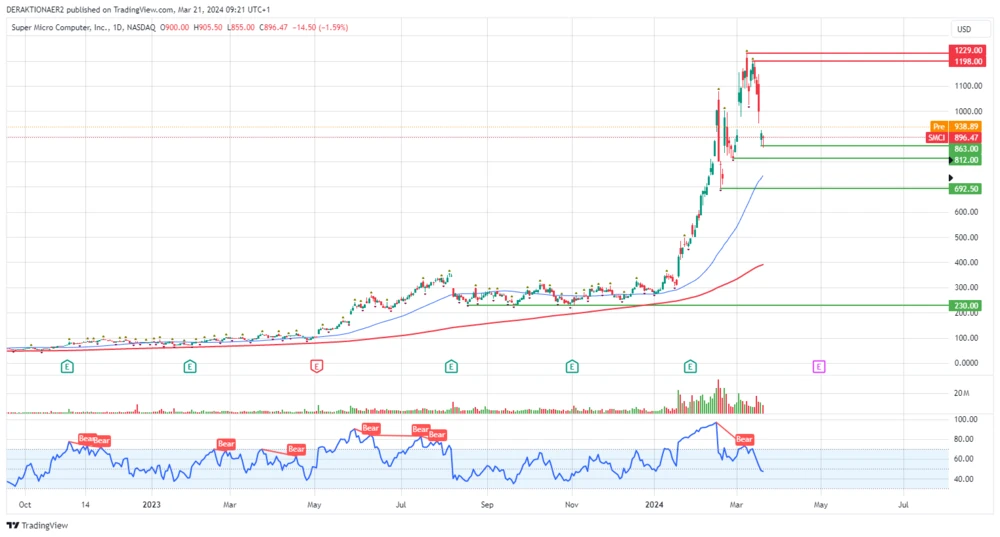
Task: Click the 600.00 price axis label
Action: point(966,212)
